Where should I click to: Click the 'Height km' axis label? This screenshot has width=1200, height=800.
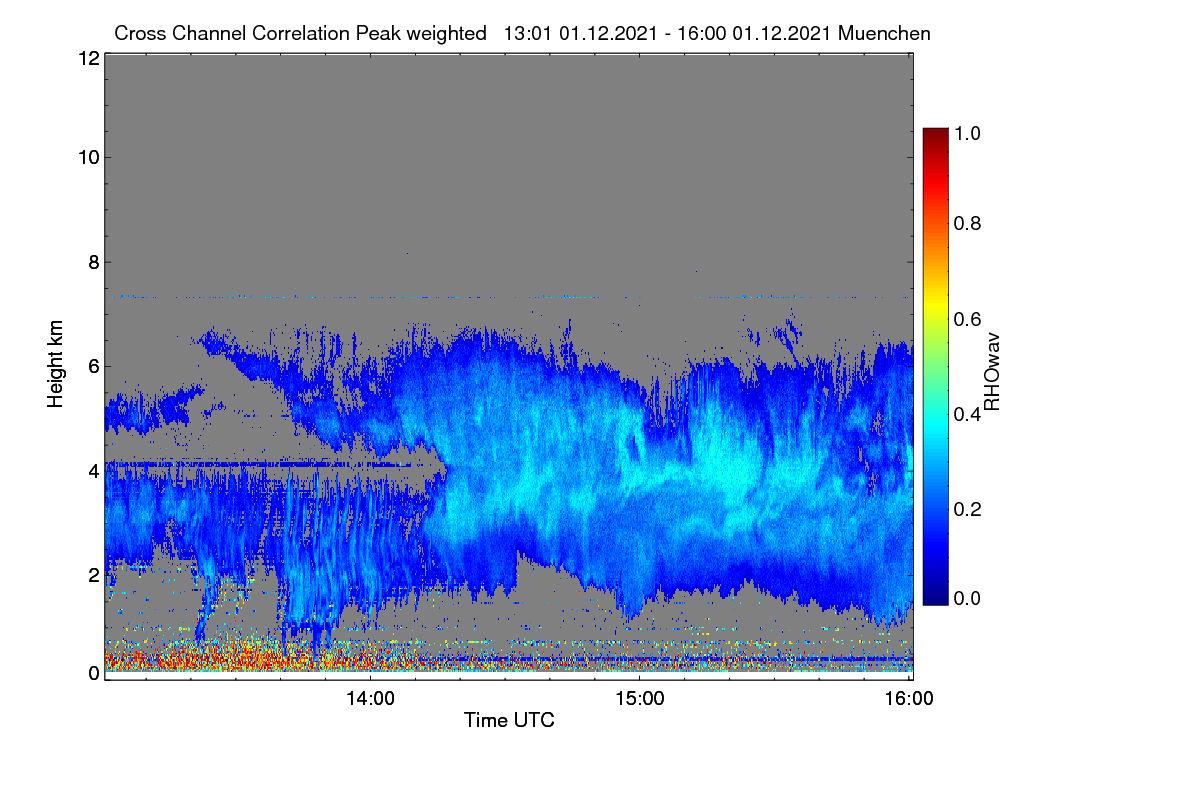point(54,364)
